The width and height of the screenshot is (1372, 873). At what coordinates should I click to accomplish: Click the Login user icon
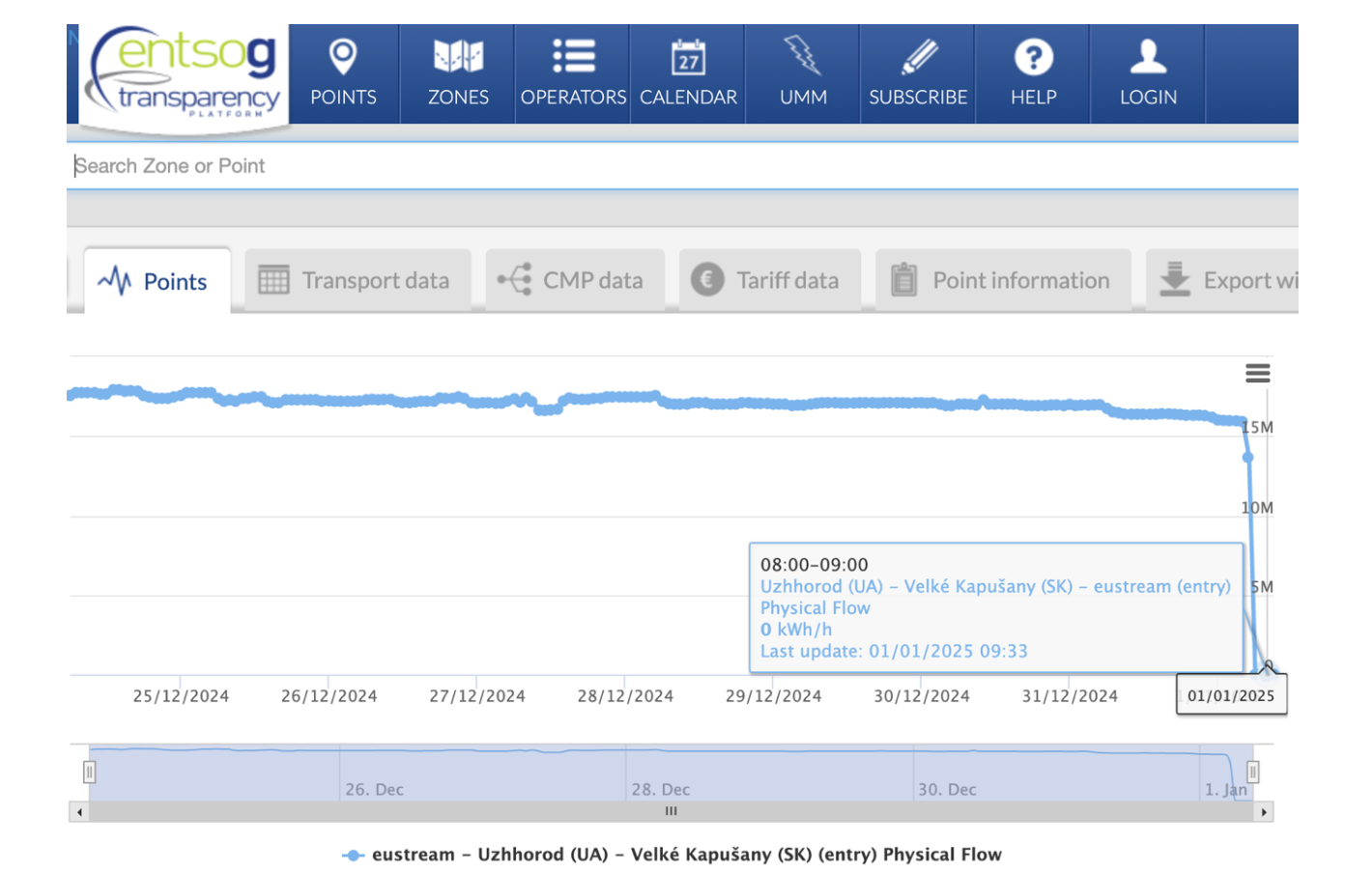(x=1148, y=56)
